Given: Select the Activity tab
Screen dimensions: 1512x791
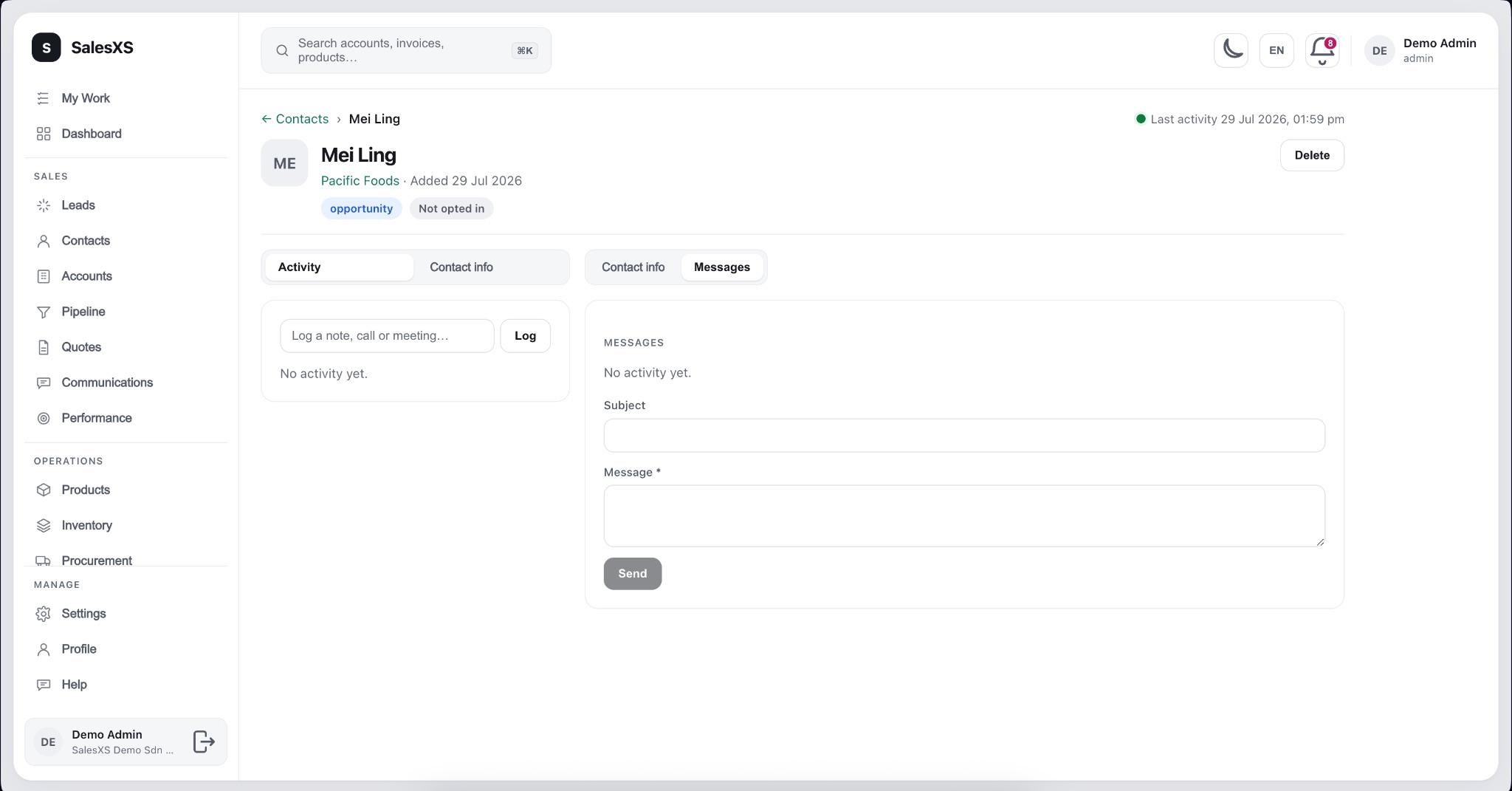Looking at the screenshot, I should click(339, 267).
